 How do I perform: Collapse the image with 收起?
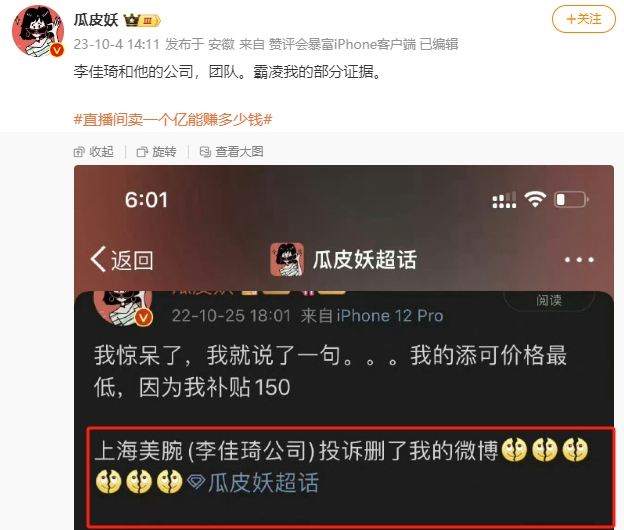[94, 152]
